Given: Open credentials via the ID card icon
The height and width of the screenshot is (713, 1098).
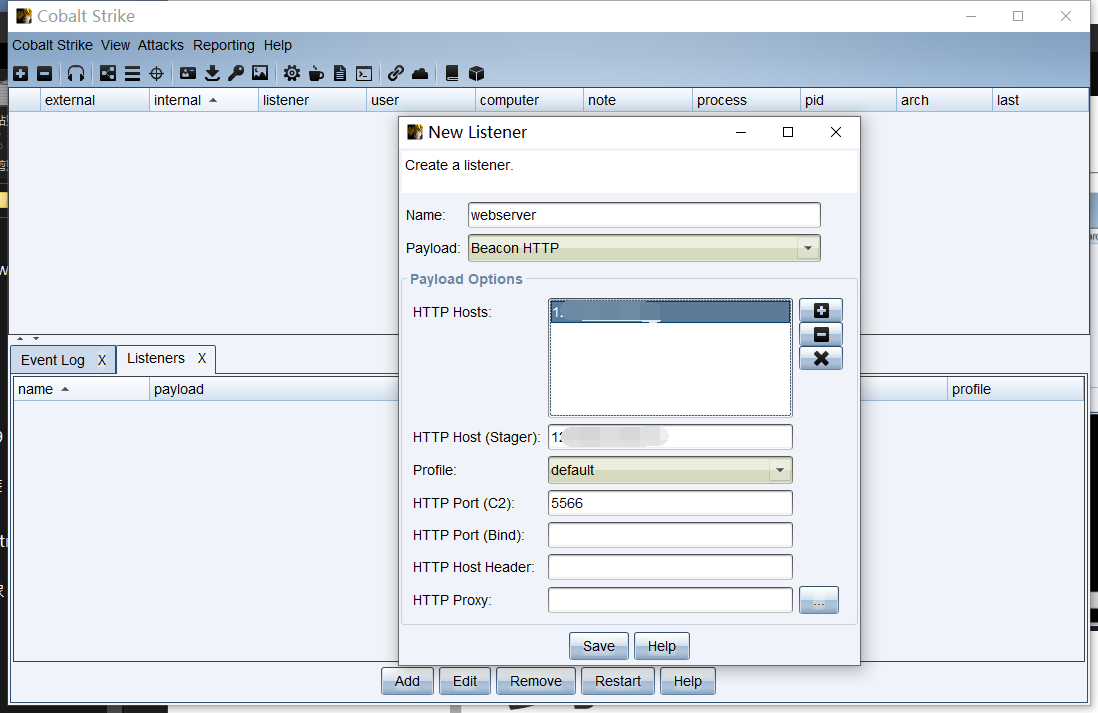Looking at the screenshot, I should click(x=188, y=73).
